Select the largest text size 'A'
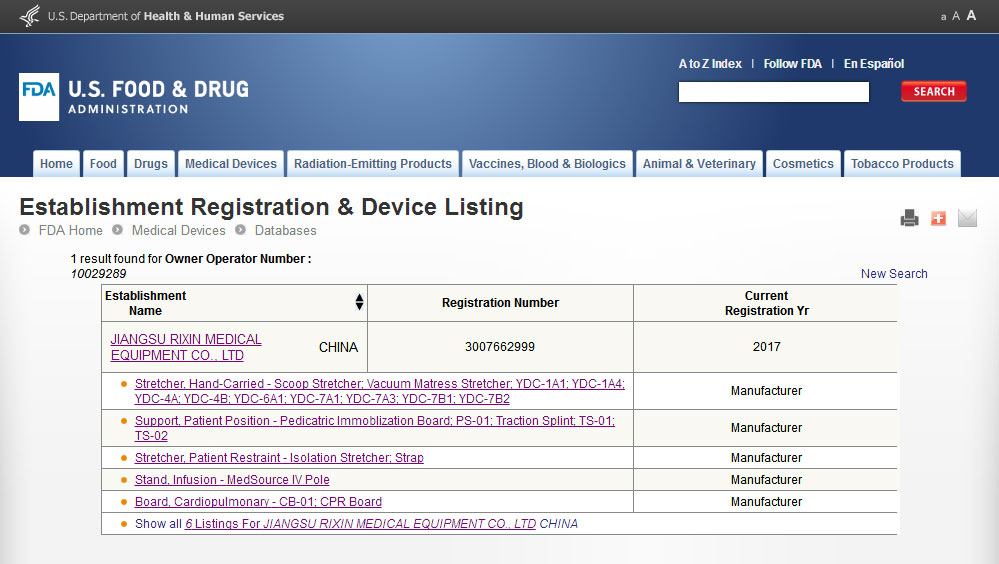This screenshot has width=999, height=564. 971,15
